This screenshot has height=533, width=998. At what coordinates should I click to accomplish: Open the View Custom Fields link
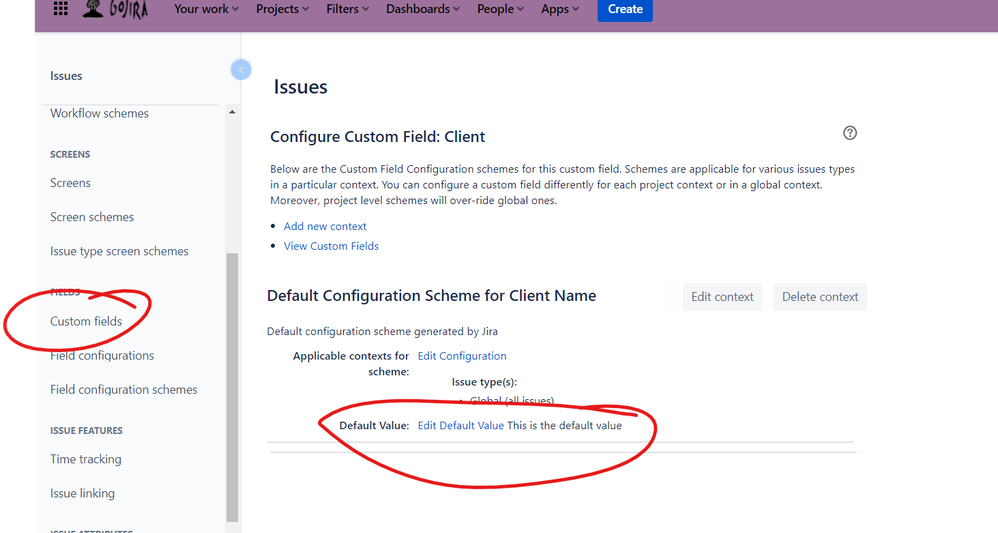coord(331,246)
